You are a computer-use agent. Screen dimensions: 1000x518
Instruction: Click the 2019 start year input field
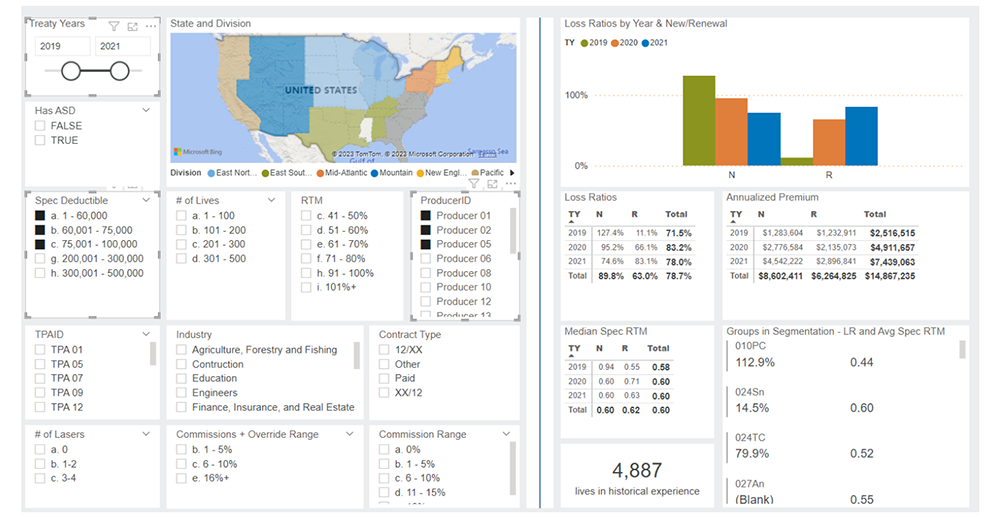(62, 46)
